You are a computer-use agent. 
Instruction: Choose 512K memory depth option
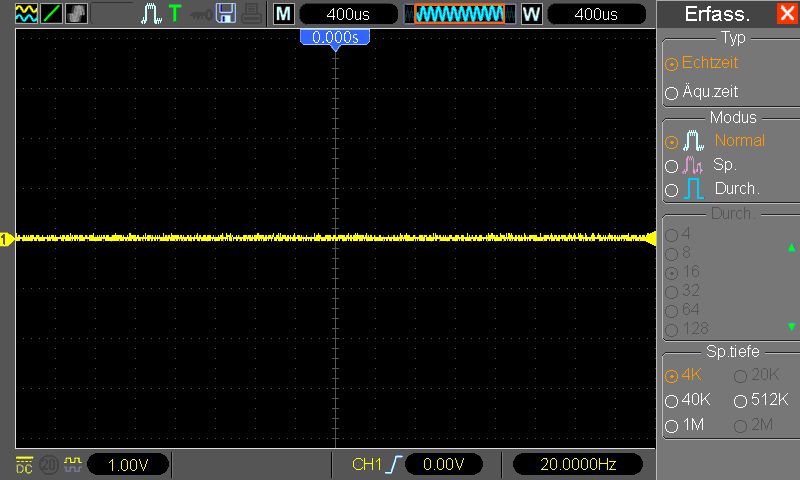(x=760, y=401)
